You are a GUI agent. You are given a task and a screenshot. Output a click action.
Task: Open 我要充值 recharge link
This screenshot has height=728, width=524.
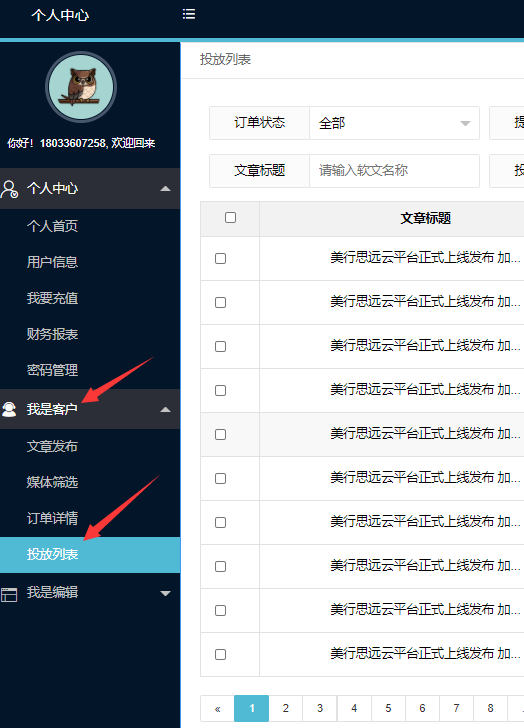pos(52,298)
